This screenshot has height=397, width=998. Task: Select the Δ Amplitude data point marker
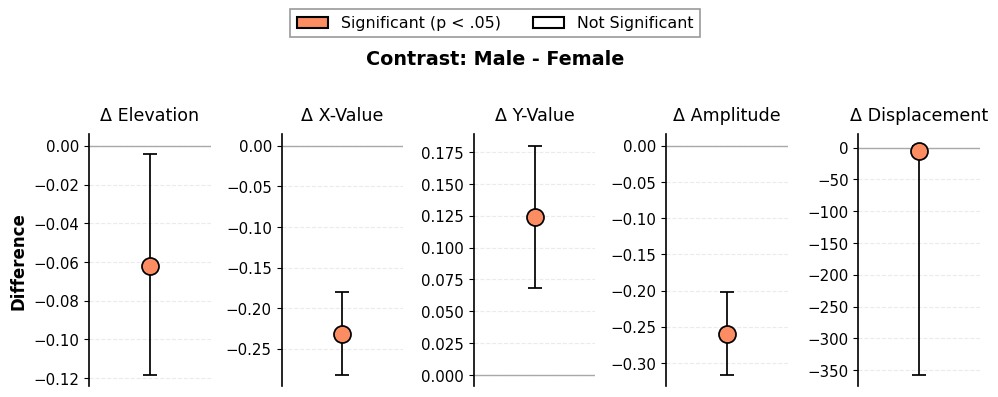coord(727,335)
